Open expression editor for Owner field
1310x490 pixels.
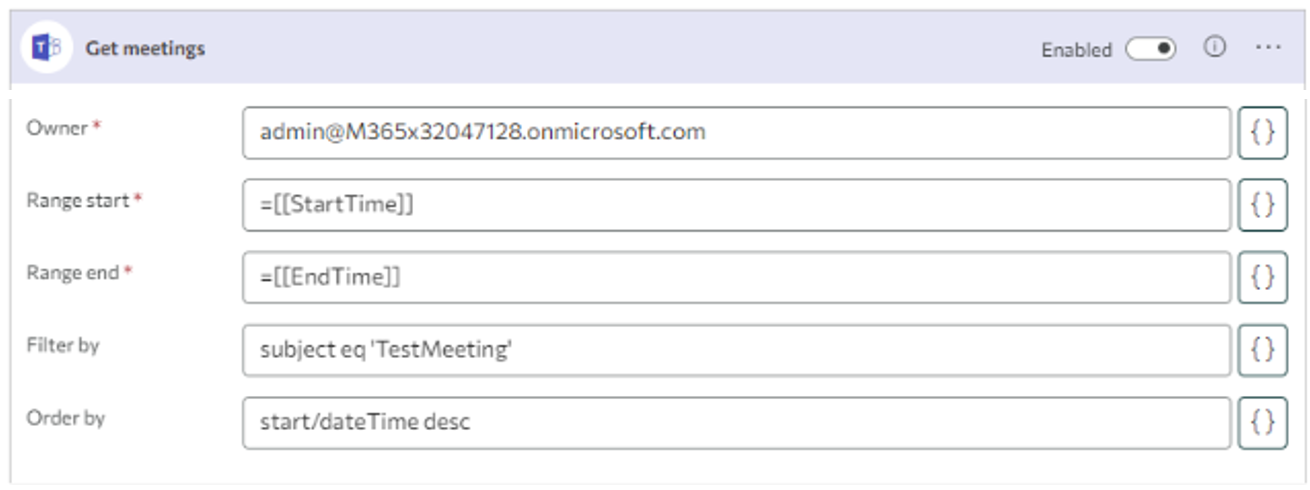(1262, 133)
